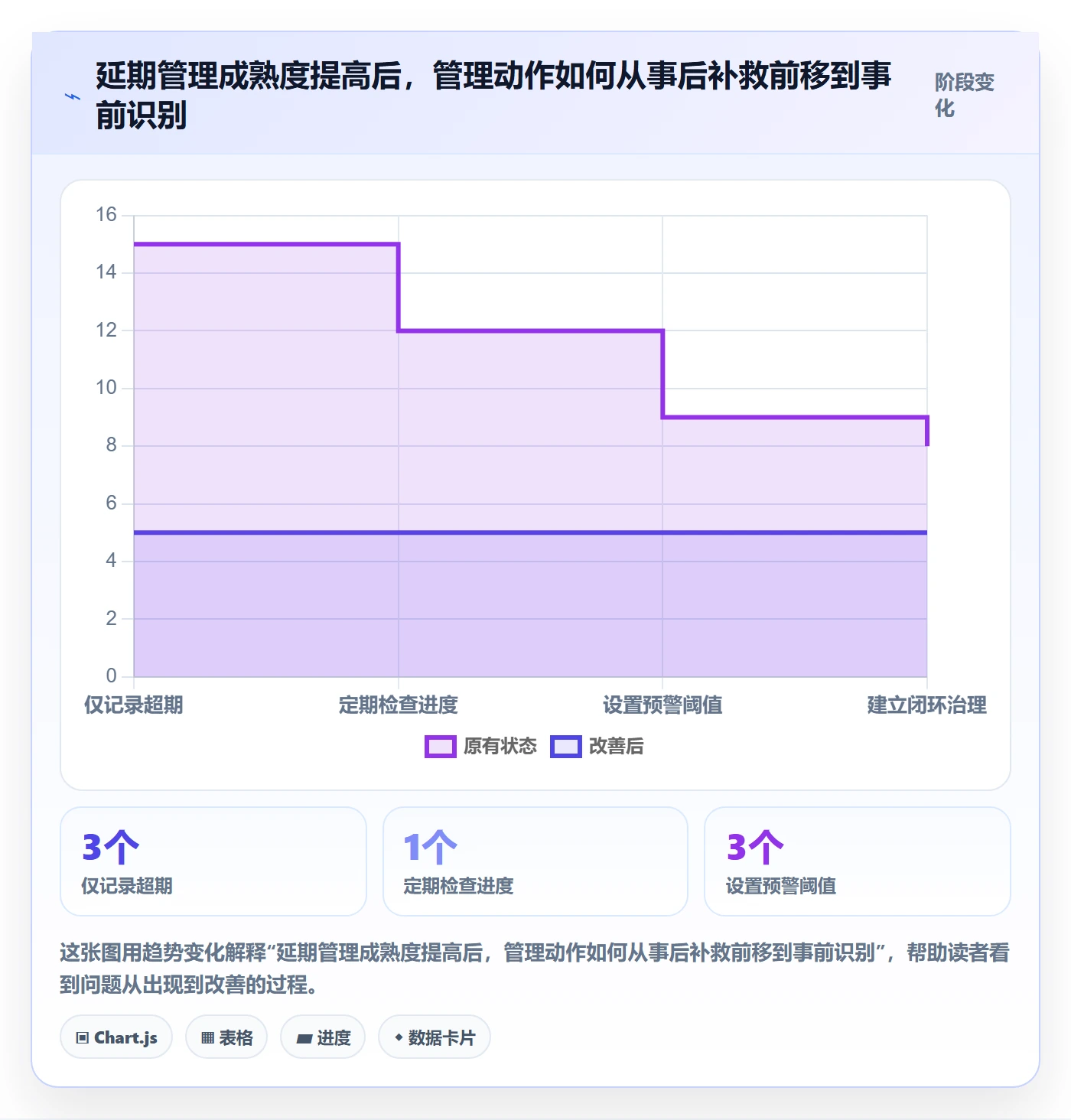The image size is (1071, 1120).
Task: Click the description paragraph starting with 这张图用趋势变化解释
Action: click(535, 969)
